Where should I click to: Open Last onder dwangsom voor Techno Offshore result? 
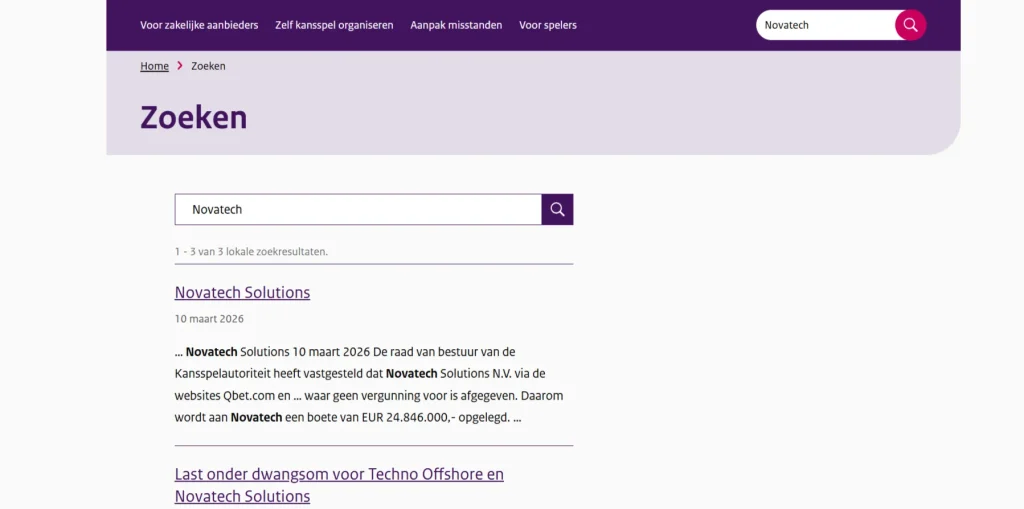pyautogui.click(x=339, y=485)
